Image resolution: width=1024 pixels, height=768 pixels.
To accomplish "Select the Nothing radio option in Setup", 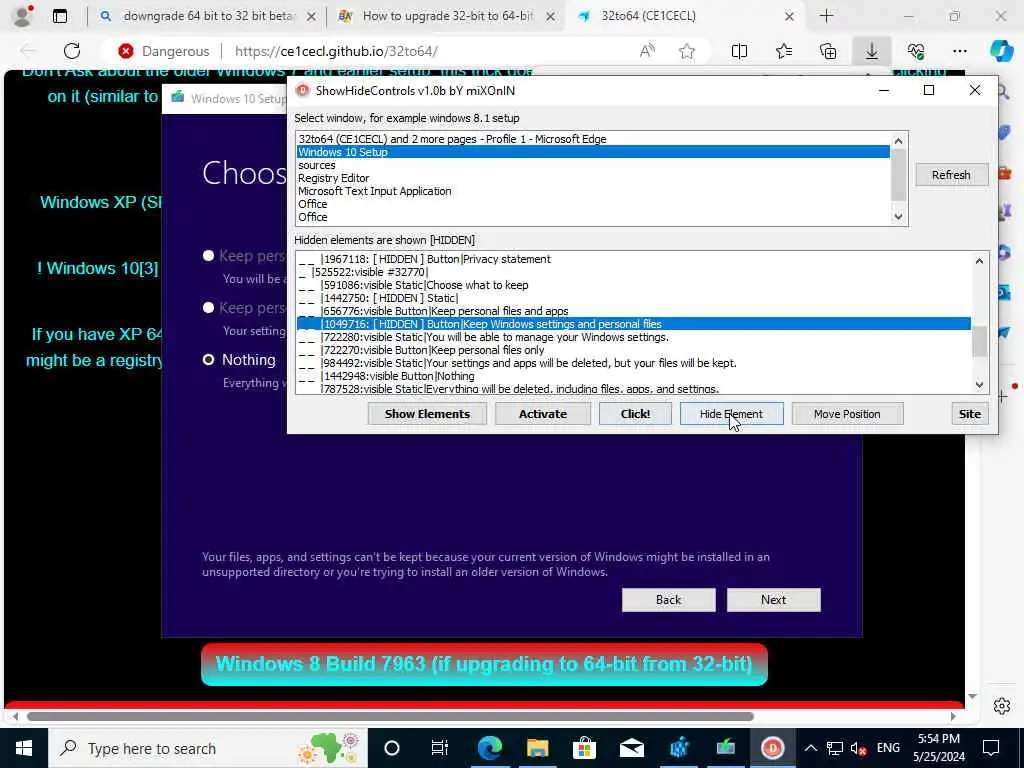I will (208, 360).
